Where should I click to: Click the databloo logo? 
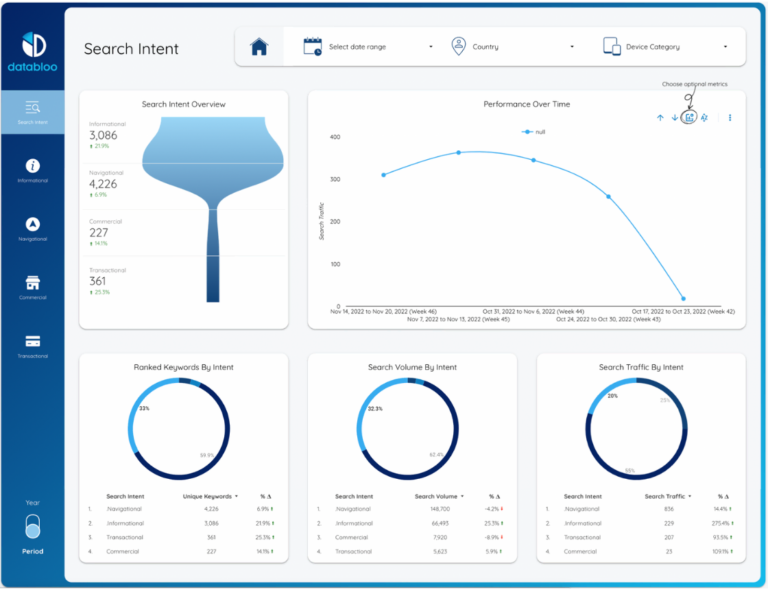[x=32, y=51]
